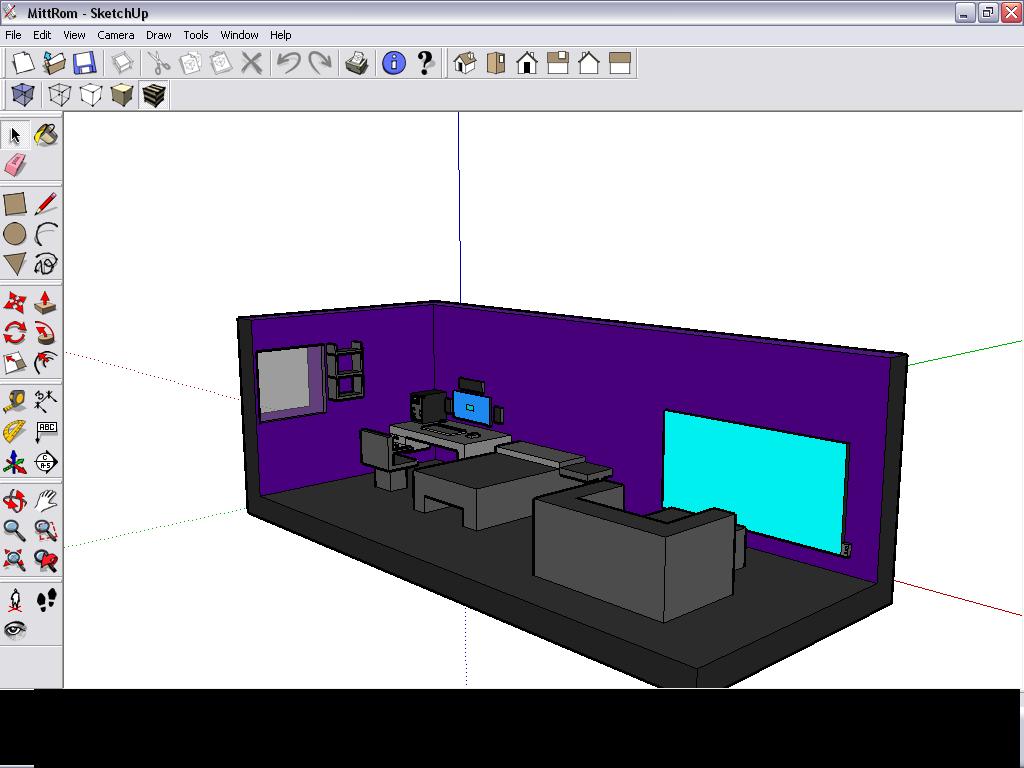Open Model Info blue icon
This screenshot has height=768, width=1024.
point(394,63)
